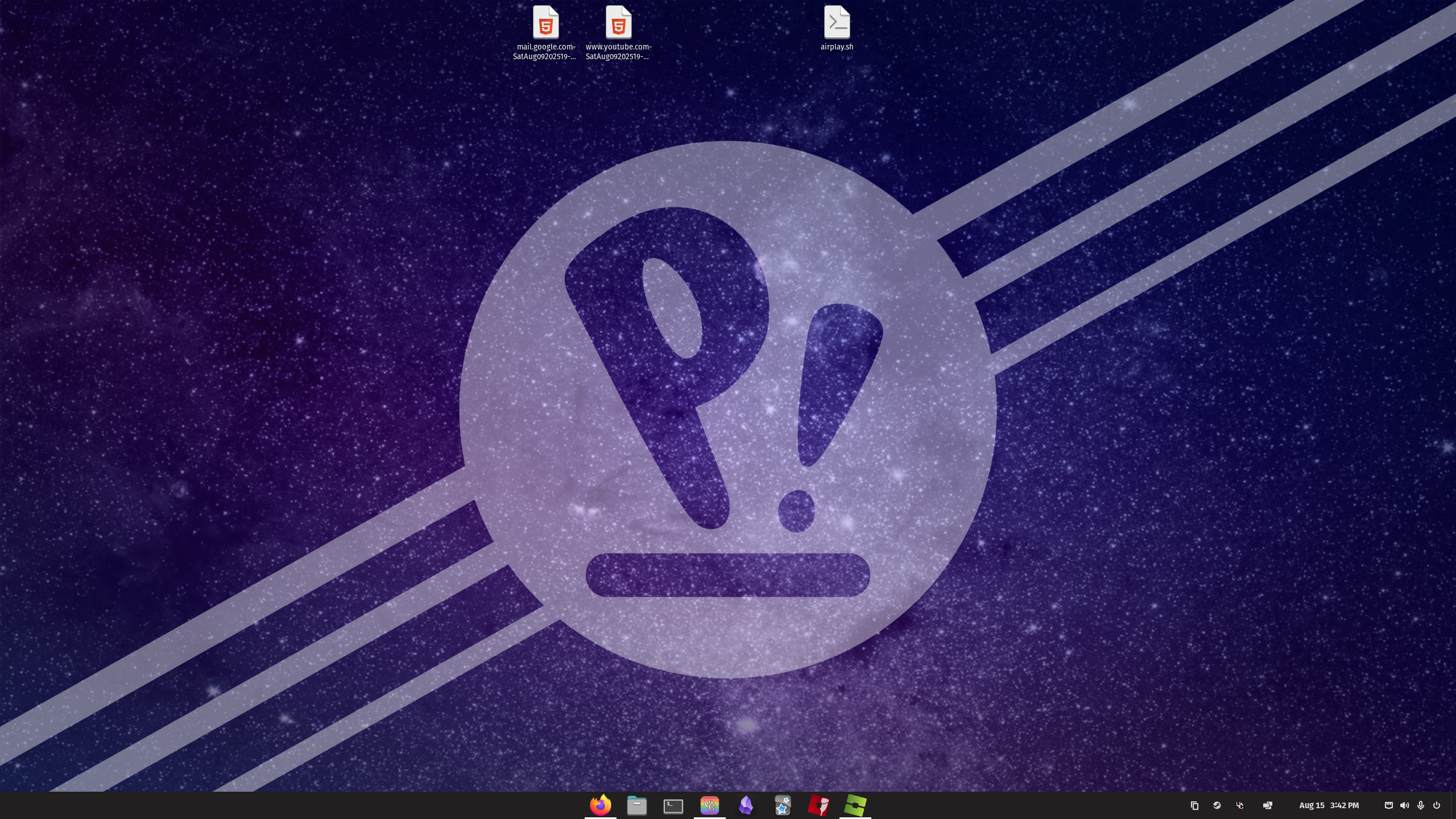Open clipboard history tray icon
This screenshot has width=1456, height=819.
tap(1194, 805)
